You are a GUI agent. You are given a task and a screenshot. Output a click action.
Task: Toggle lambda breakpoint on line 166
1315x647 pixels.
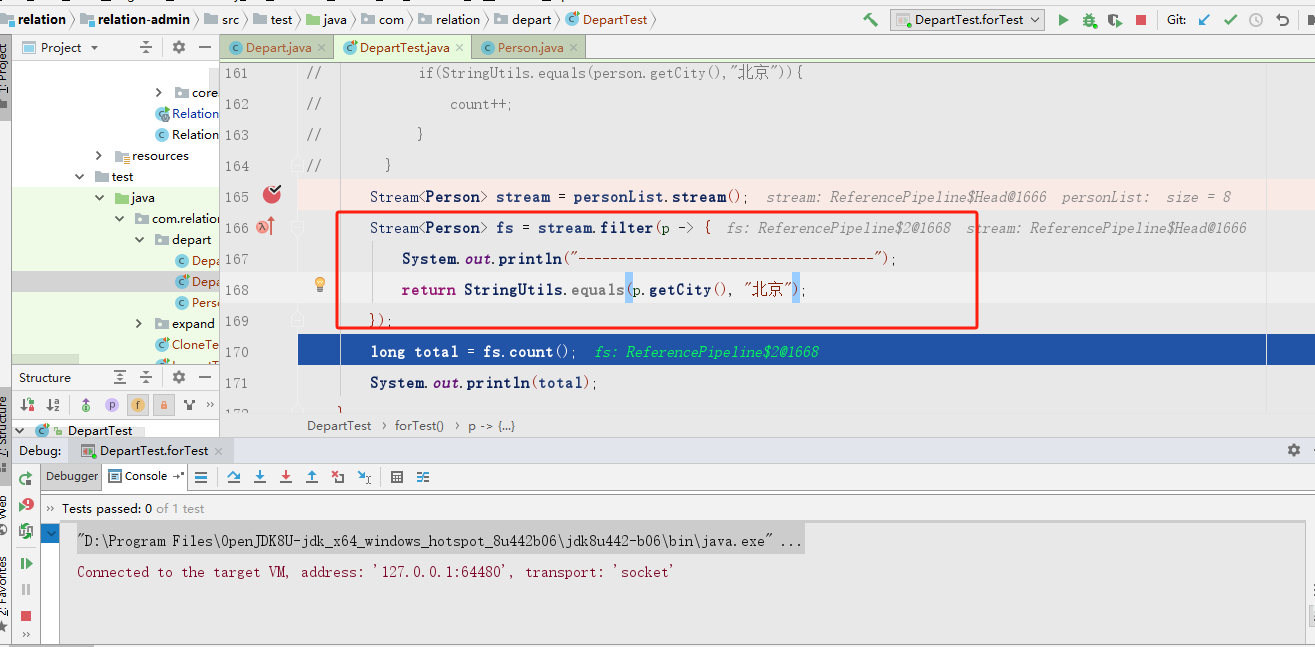tap(265, 227)
